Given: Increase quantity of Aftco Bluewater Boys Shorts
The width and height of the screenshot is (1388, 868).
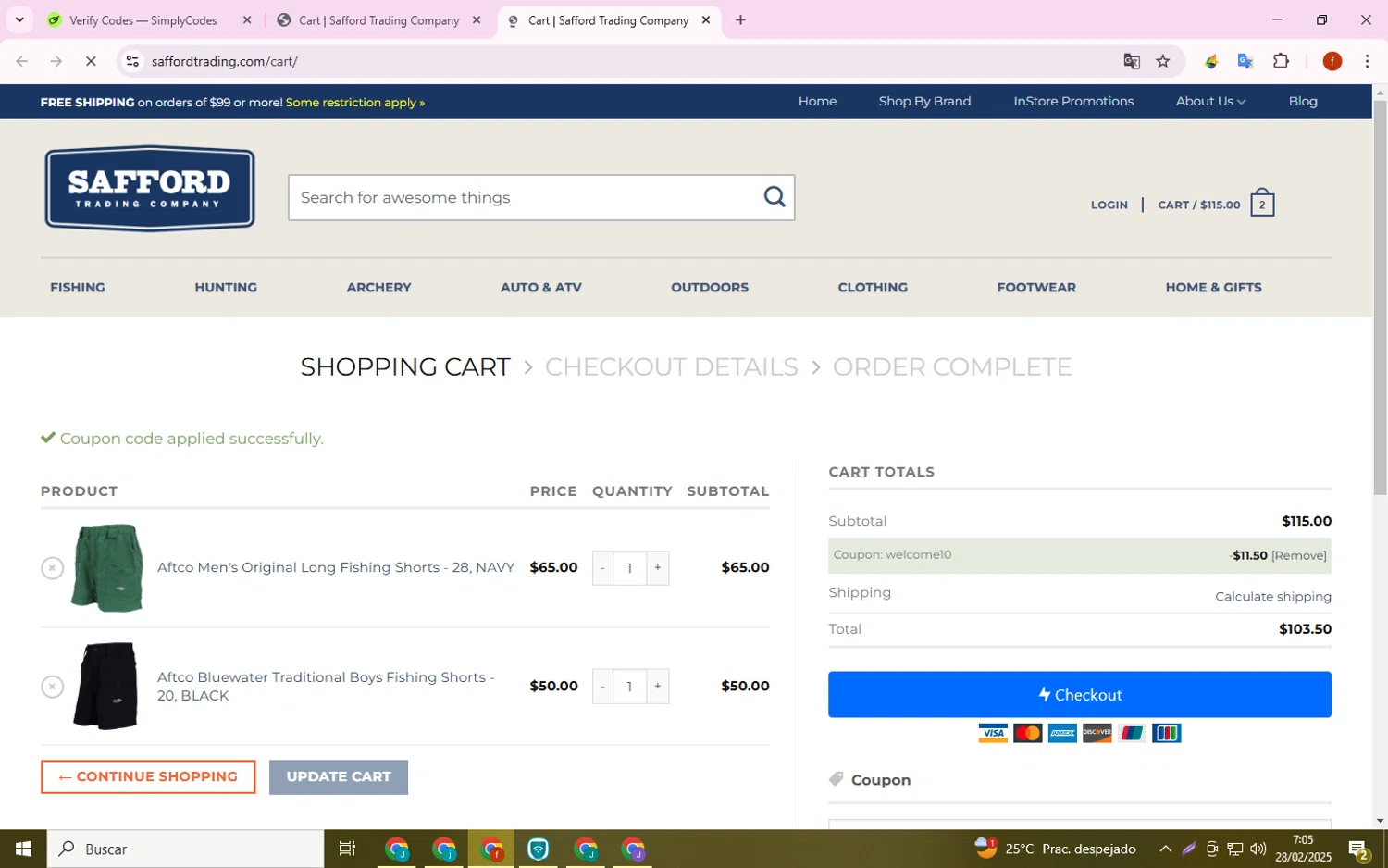Looking at the screenshot, I should point(658,687).
